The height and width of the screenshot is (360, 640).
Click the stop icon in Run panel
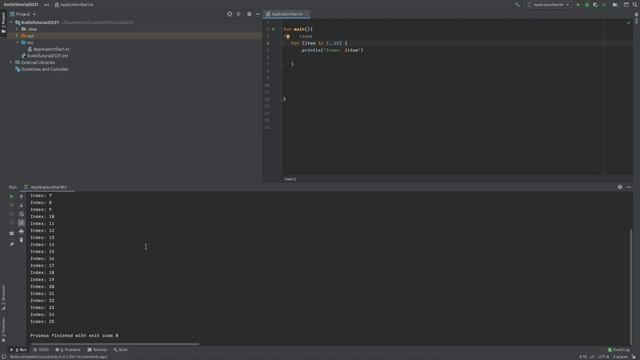11,205
